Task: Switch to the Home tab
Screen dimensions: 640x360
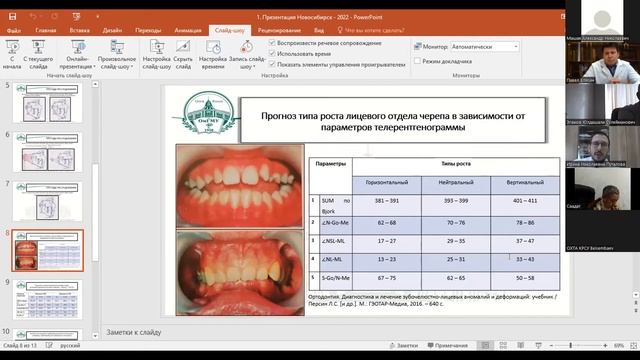Action: pyautogui.click(x=46, y=30)
